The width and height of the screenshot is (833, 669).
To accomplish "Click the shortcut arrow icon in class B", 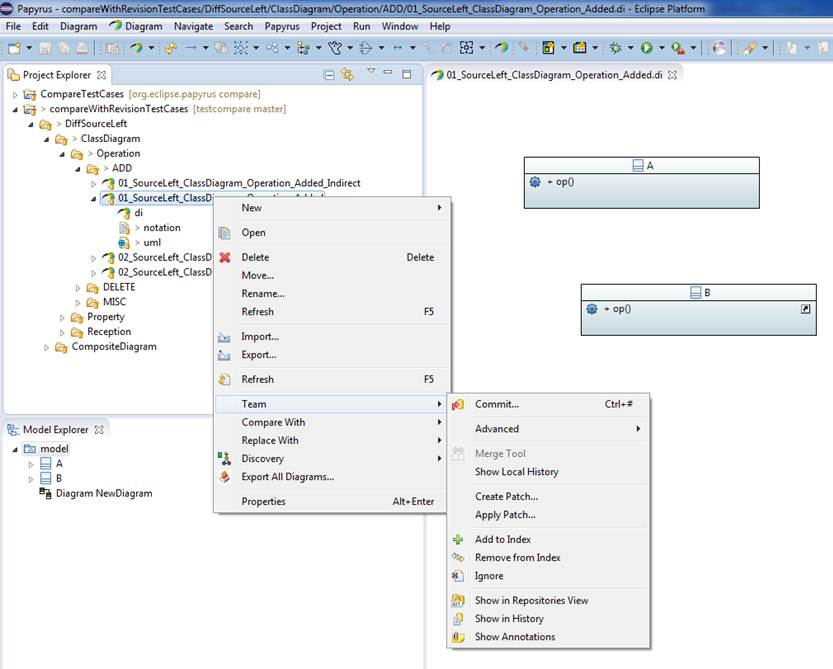I will [805, 308].
